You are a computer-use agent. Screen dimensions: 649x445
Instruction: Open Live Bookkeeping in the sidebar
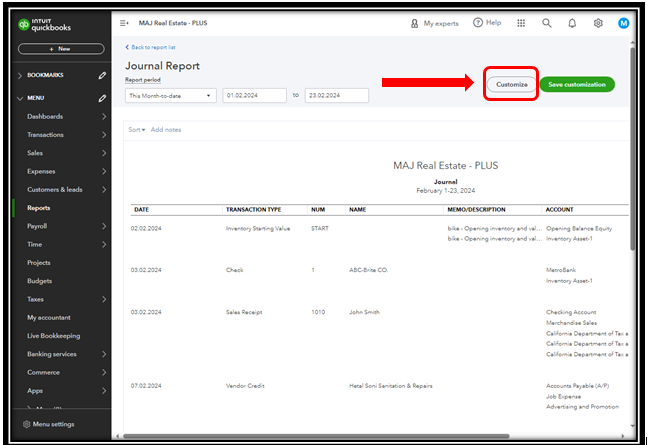pyautogui.click(x=53, y=336)
